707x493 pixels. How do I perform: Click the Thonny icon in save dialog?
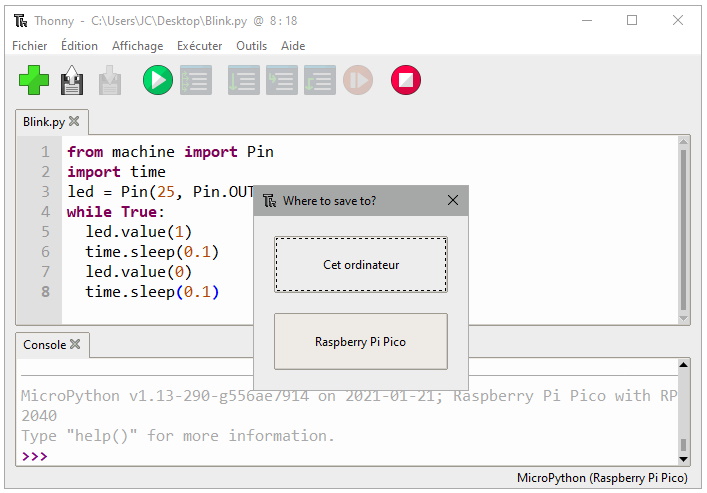pyautogui.click(x=269, y=201)
